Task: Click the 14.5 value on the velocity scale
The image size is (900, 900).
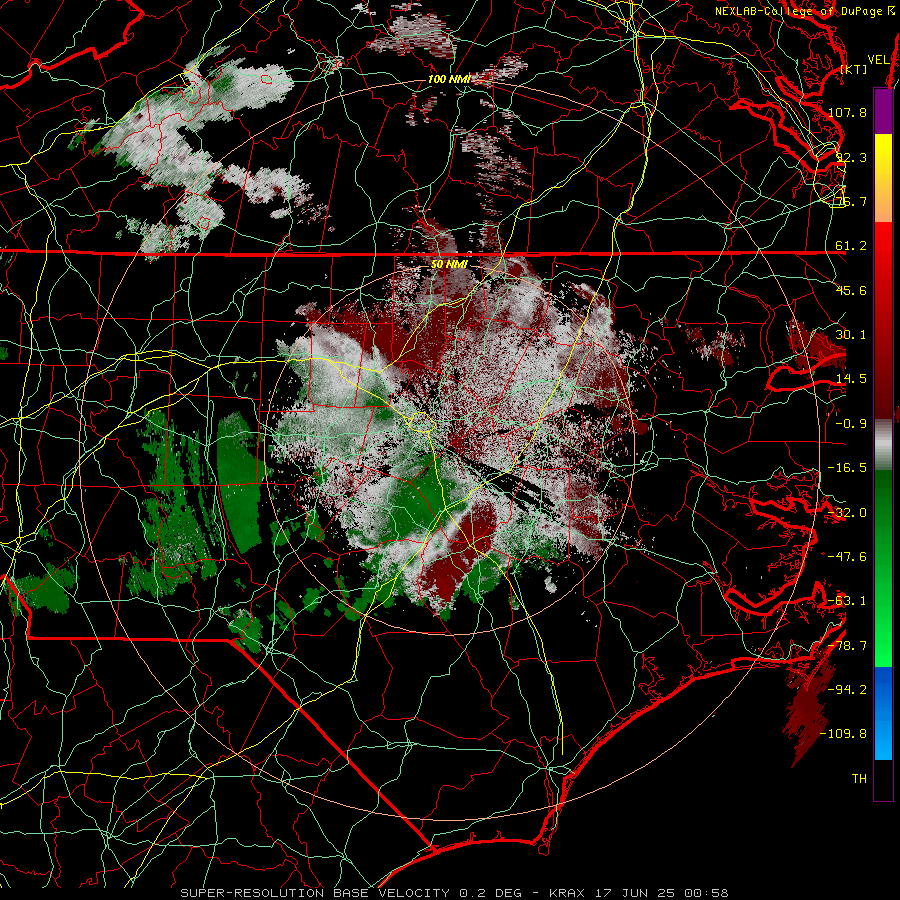Action: click(x=851, y=379)
